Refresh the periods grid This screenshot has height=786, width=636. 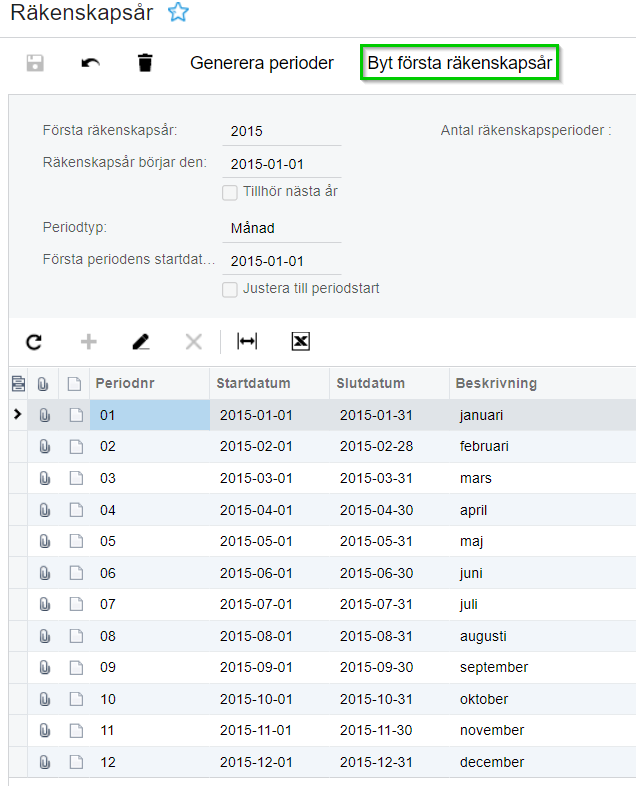tap(34, 342)
